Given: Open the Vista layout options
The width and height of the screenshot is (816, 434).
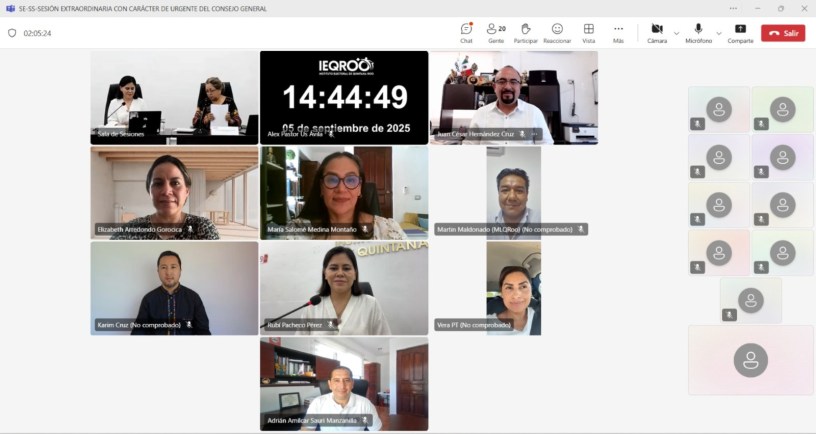Looking at the screenshot, I should [588, 32].
